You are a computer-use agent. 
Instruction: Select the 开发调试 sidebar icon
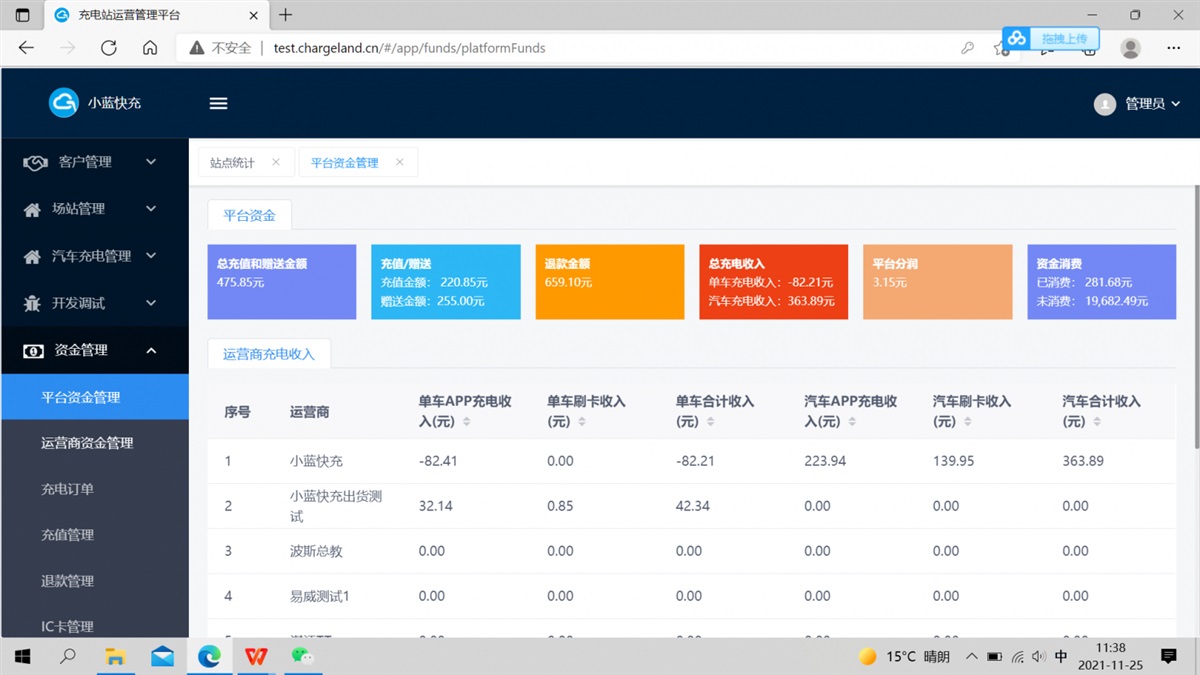tap(32, 303)
